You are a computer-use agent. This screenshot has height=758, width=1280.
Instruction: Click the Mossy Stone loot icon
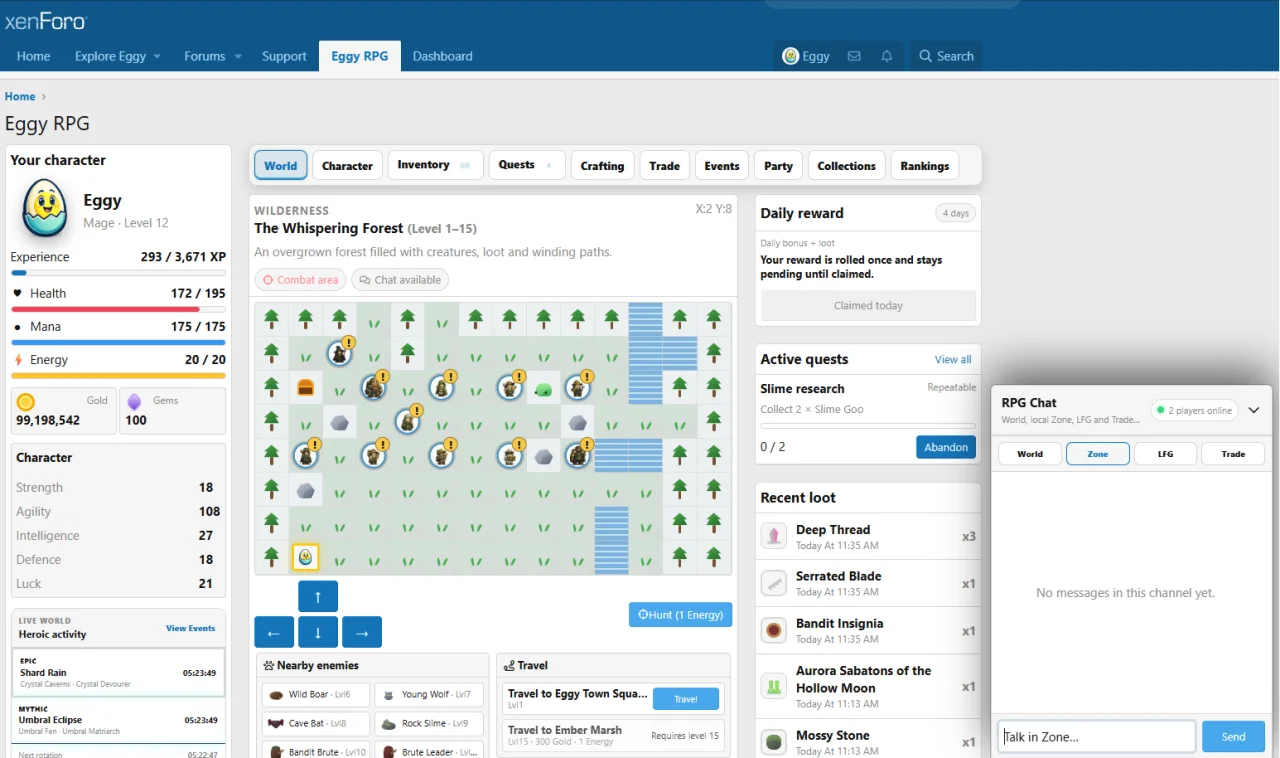coord(773,742)
